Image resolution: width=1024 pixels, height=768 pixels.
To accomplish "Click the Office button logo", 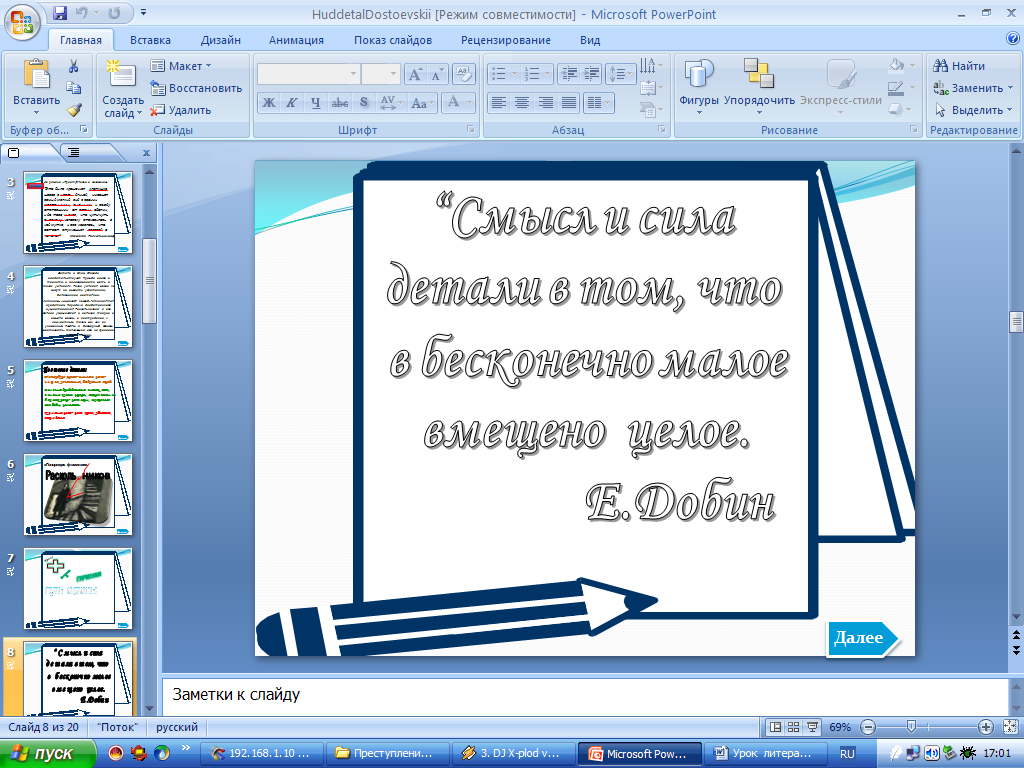I will [22, 23].
